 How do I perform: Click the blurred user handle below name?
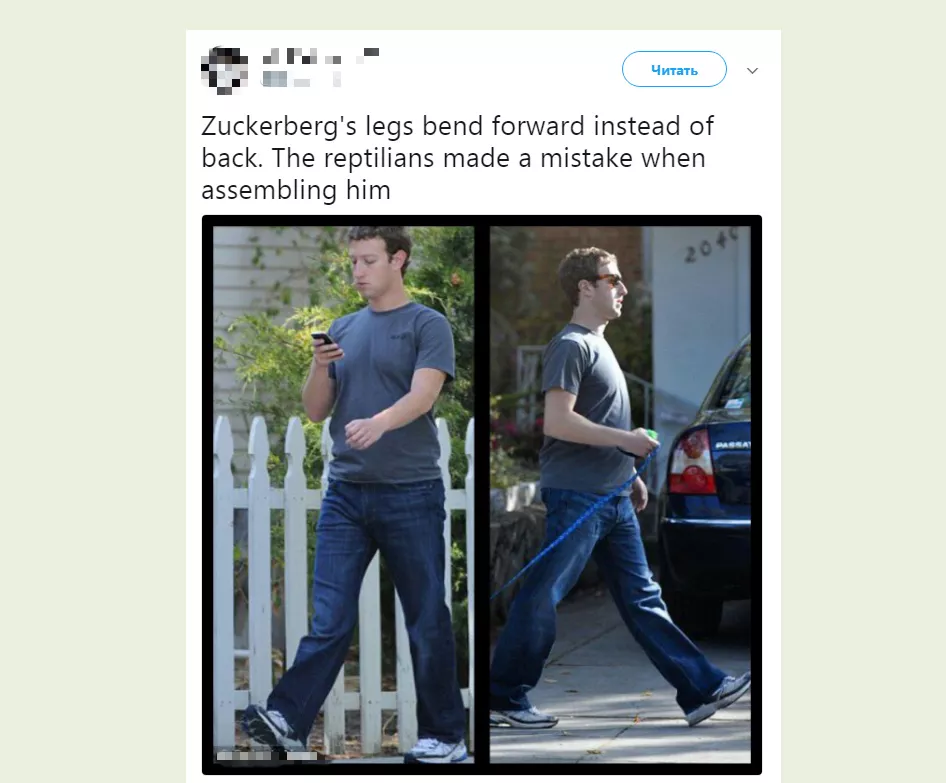click(x=301, y=80)
